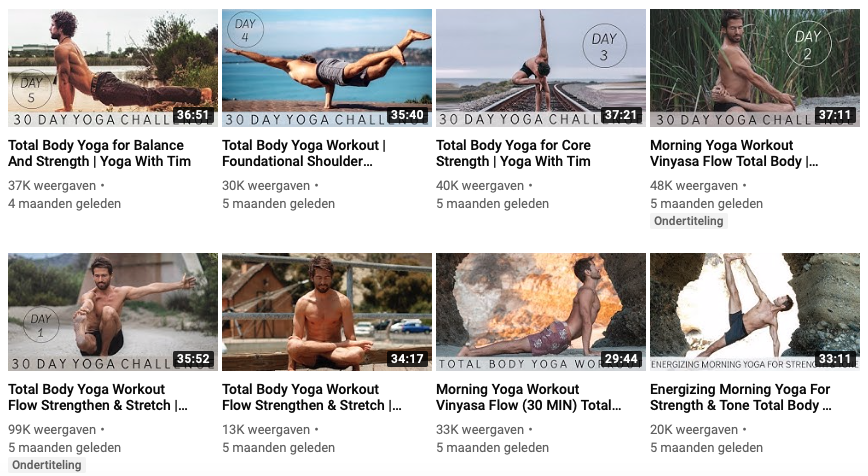Open the cobra pose video thumbnail, 29:44

click(541, 312)
